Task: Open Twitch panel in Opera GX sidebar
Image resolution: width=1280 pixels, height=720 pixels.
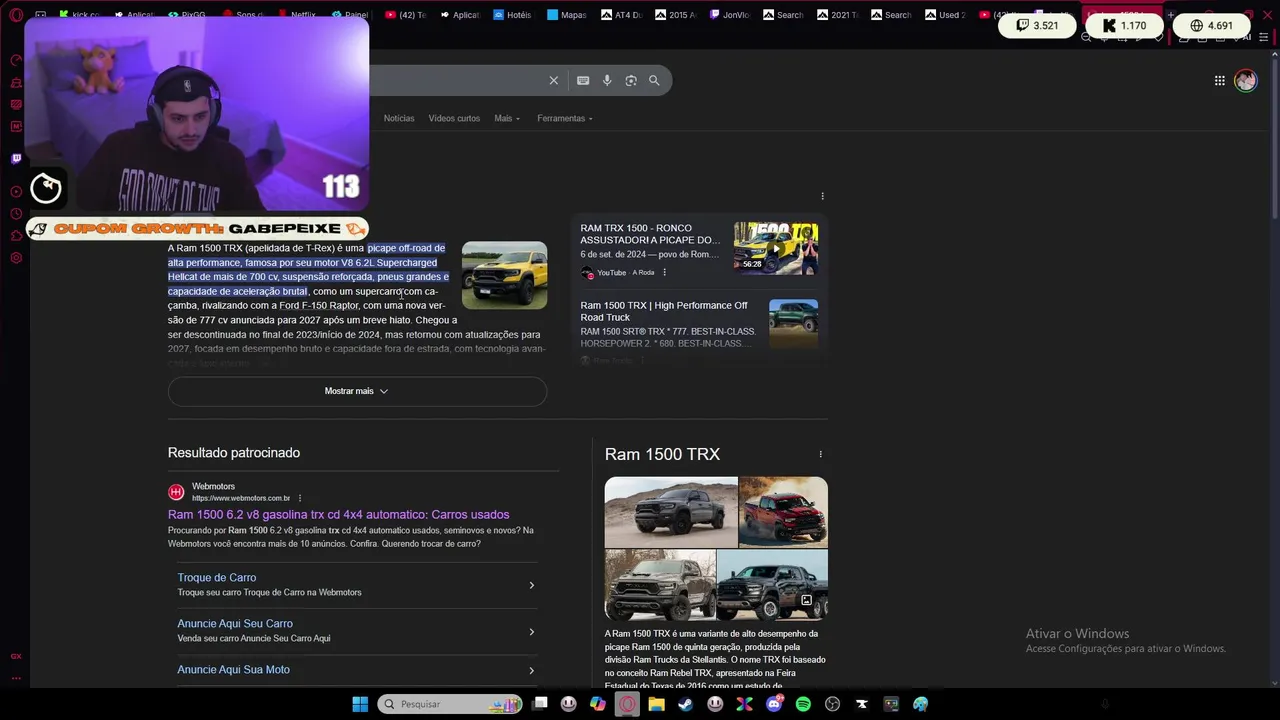Action: (x=16, y=159)
